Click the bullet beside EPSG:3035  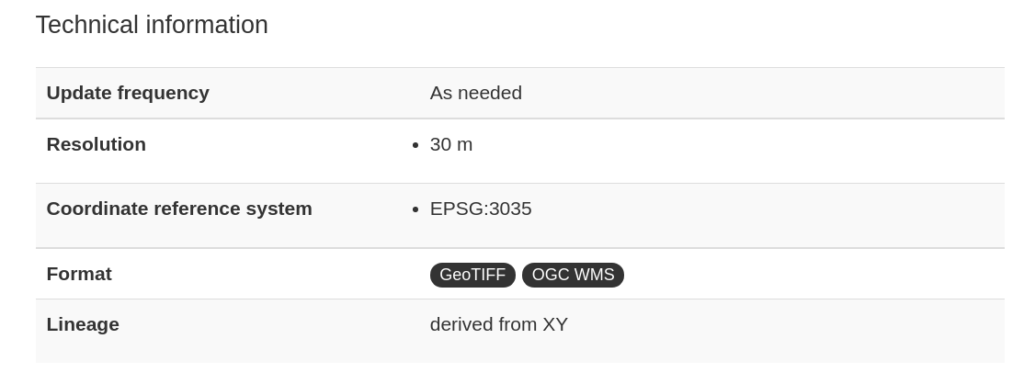pos(415,210)
